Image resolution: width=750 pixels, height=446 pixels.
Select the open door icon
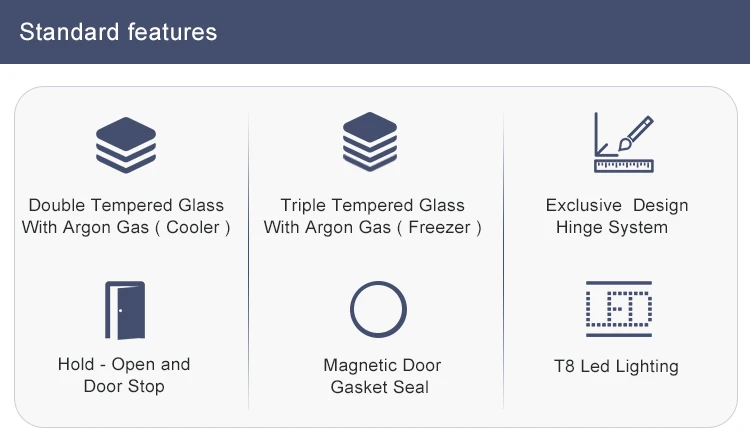click(x=125, y=310)
